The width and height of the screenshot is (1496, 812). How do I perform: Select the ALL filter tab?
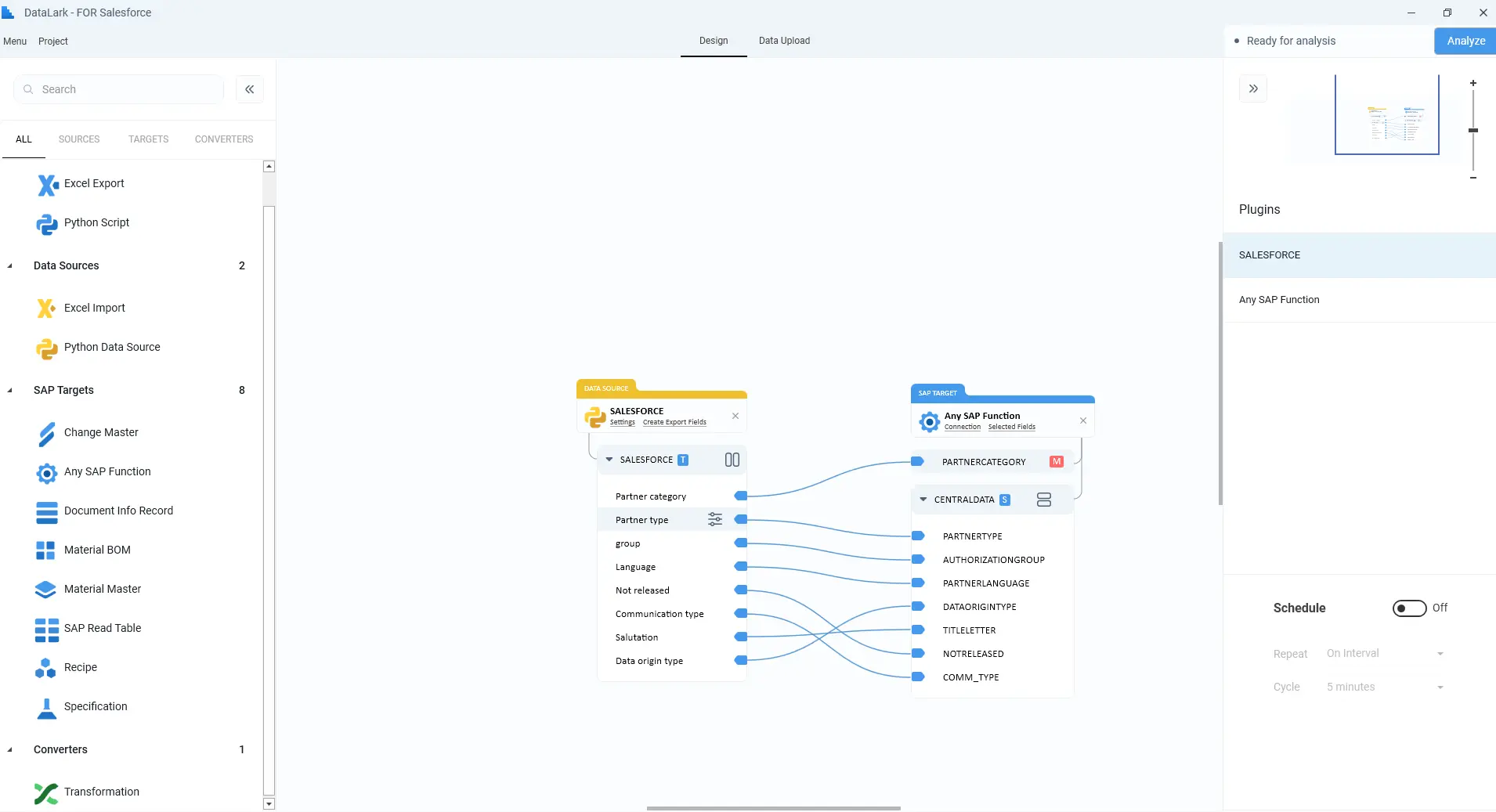[23, 139]
